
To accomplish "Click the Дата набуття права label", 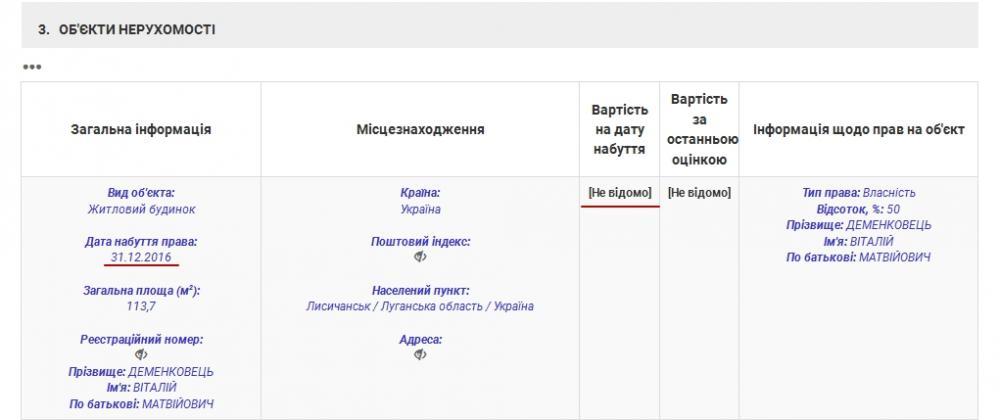I will pos(141,241).
